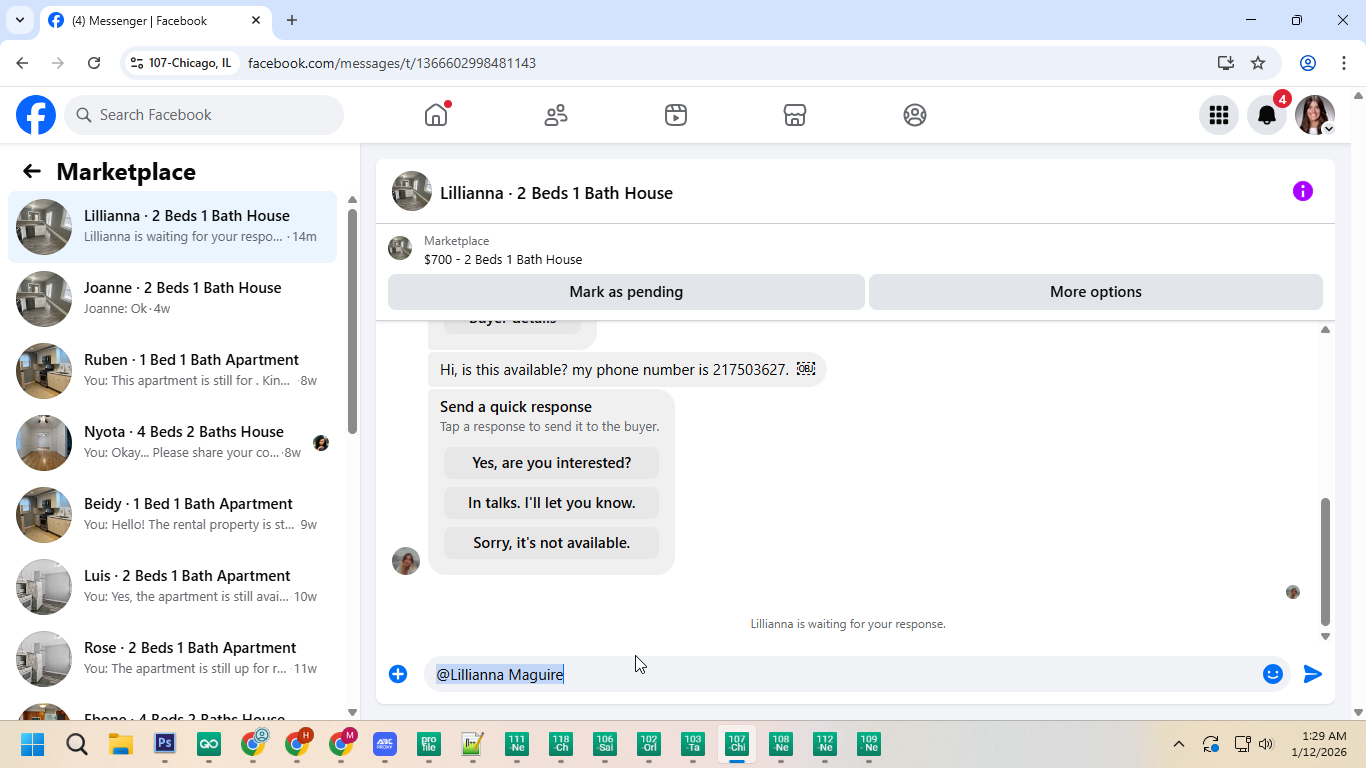
Task: Click the site info icon left of the 107-Chicago, IL label
Action: click(x=137, y=63)
